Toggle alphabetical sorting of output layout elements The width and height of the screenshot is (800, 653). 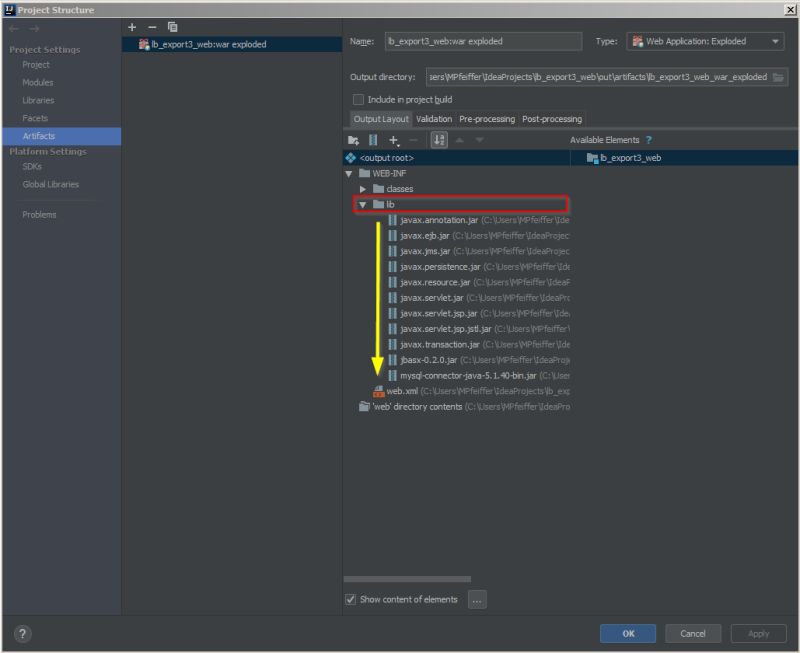pos(438,140)
